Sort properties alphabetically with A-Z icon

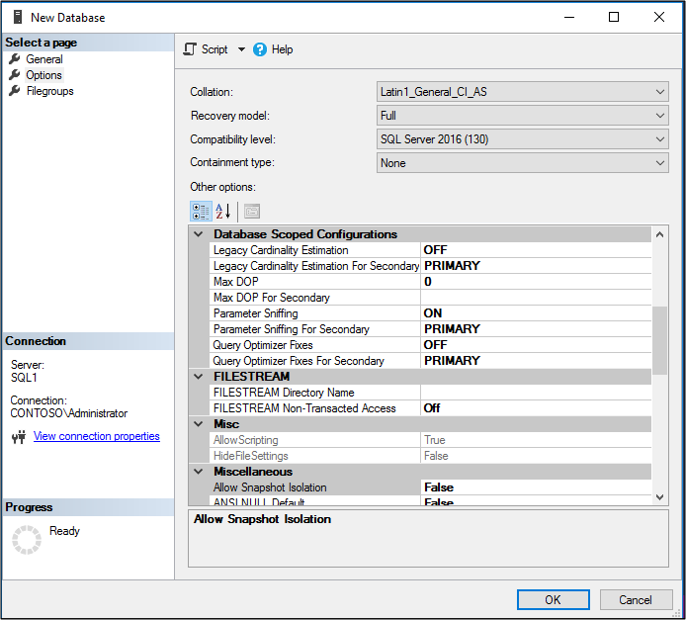pos(223,211)
